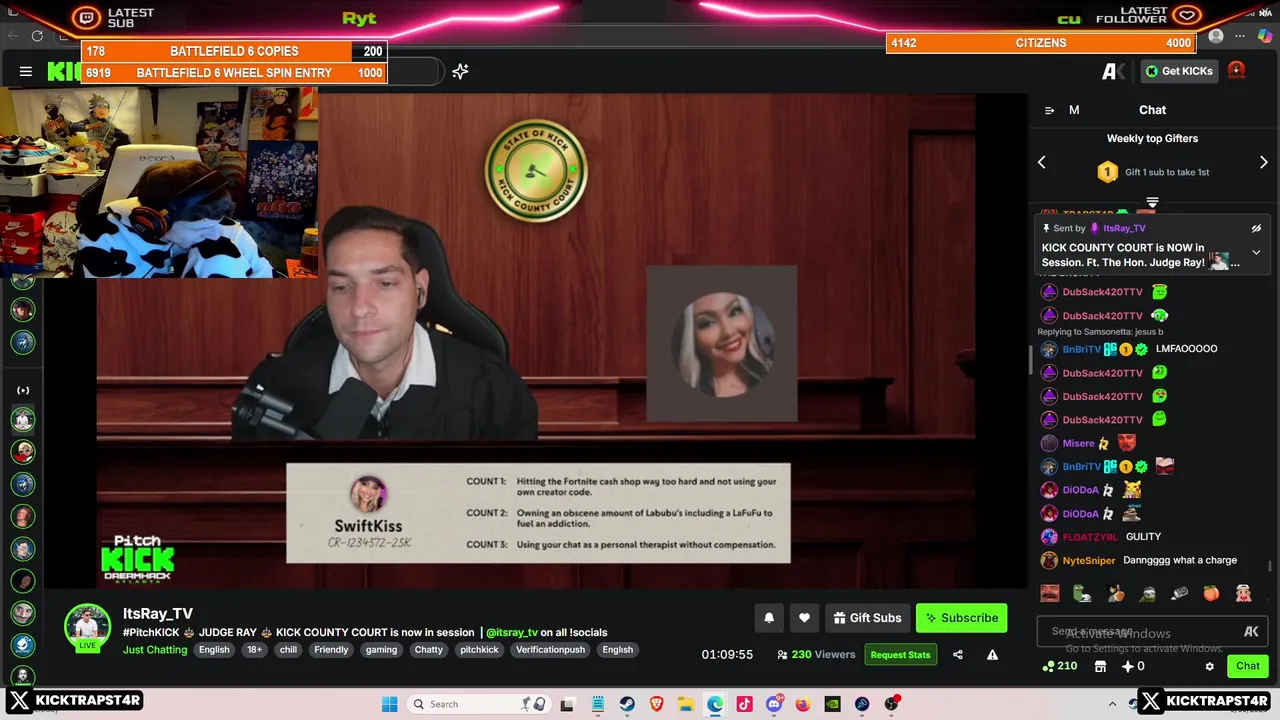Open the Just Chatting category link

(155, 650)
